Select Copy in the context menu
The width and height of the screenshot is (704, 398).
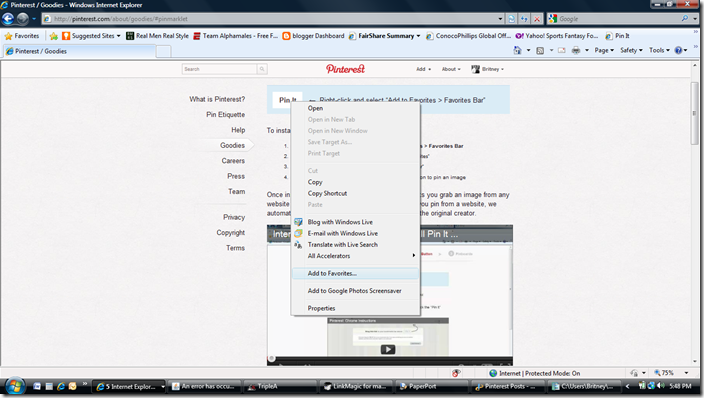tap(355, 182)
